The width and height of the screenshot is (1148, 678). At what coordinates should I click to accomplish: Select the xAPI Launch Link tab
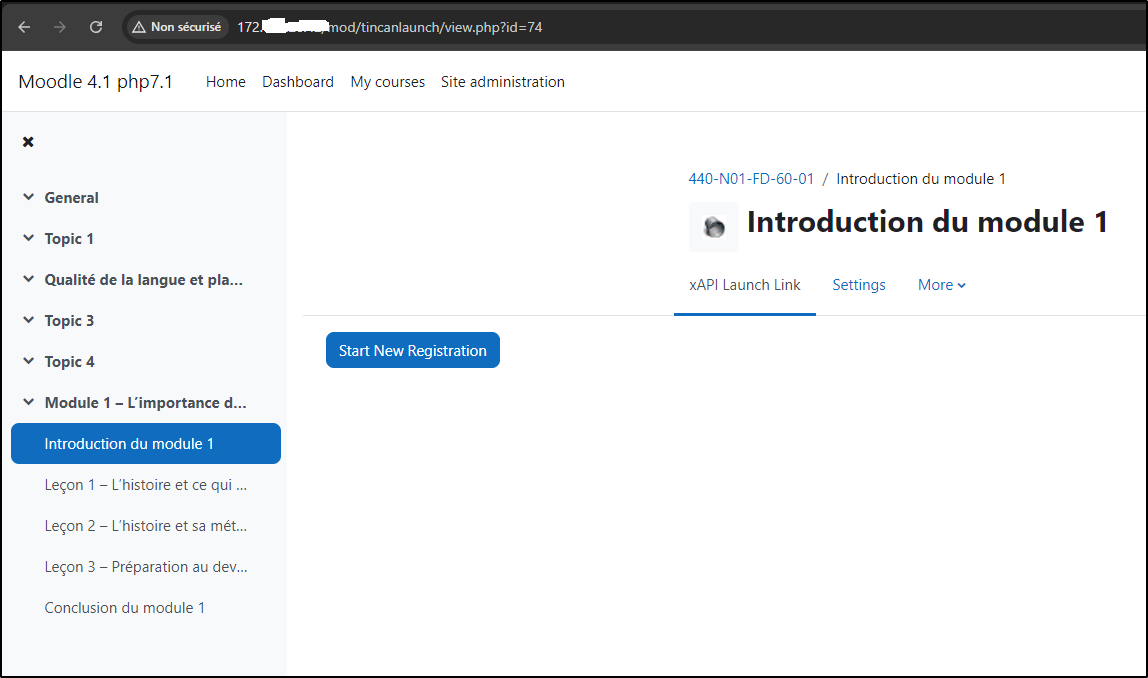[x=744, y=285]
